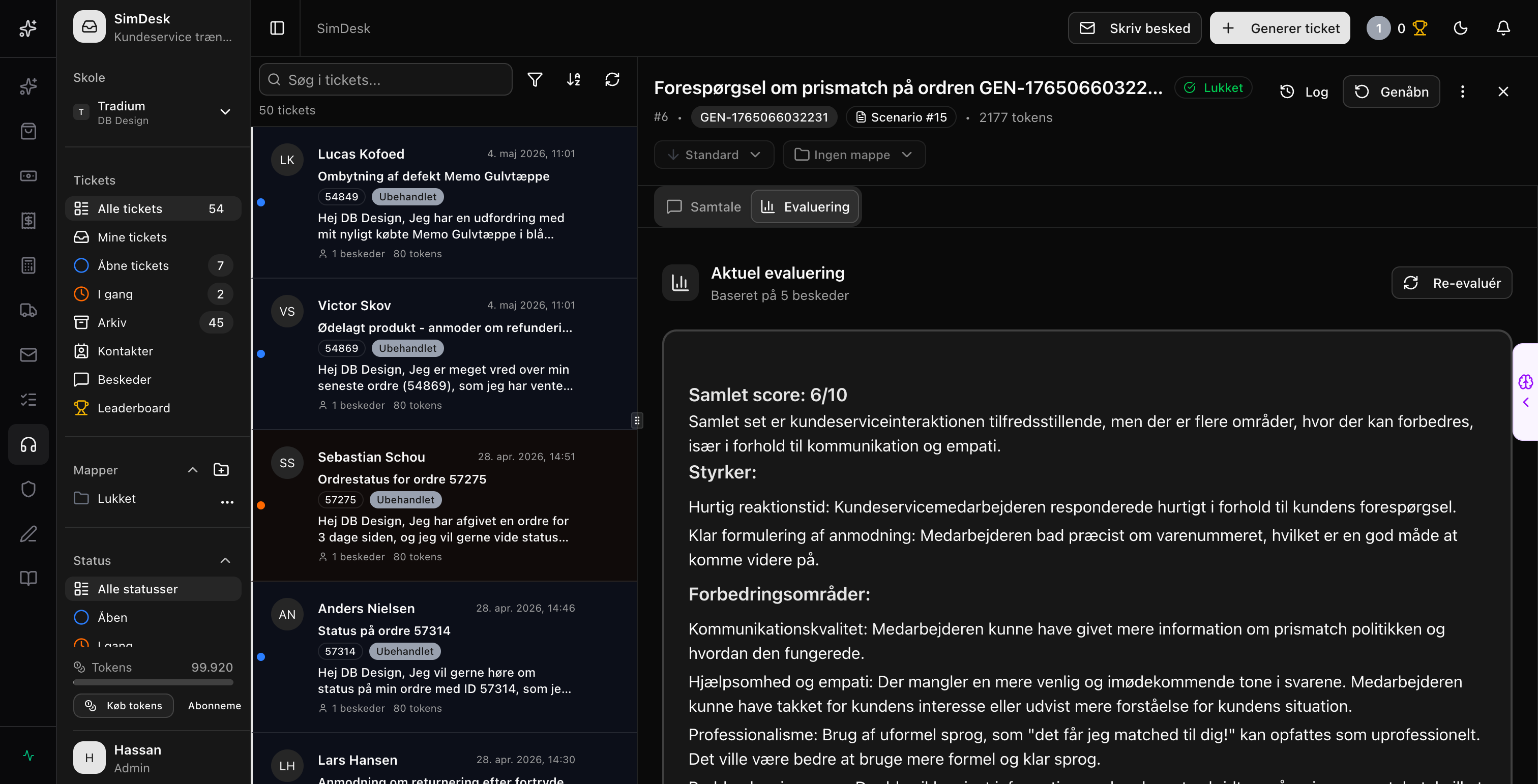This screenshot has width=1538, height=784.
Task: Click the activity pulse icon at the rail bottom
Action: pyautogui.click(x=28, y=756)
